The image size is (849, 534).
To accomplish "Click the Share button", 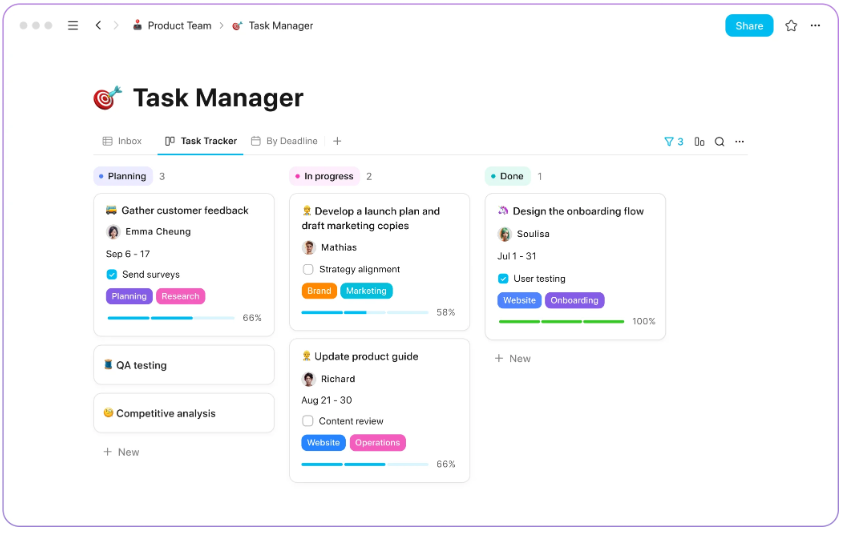I will point(749,25).
